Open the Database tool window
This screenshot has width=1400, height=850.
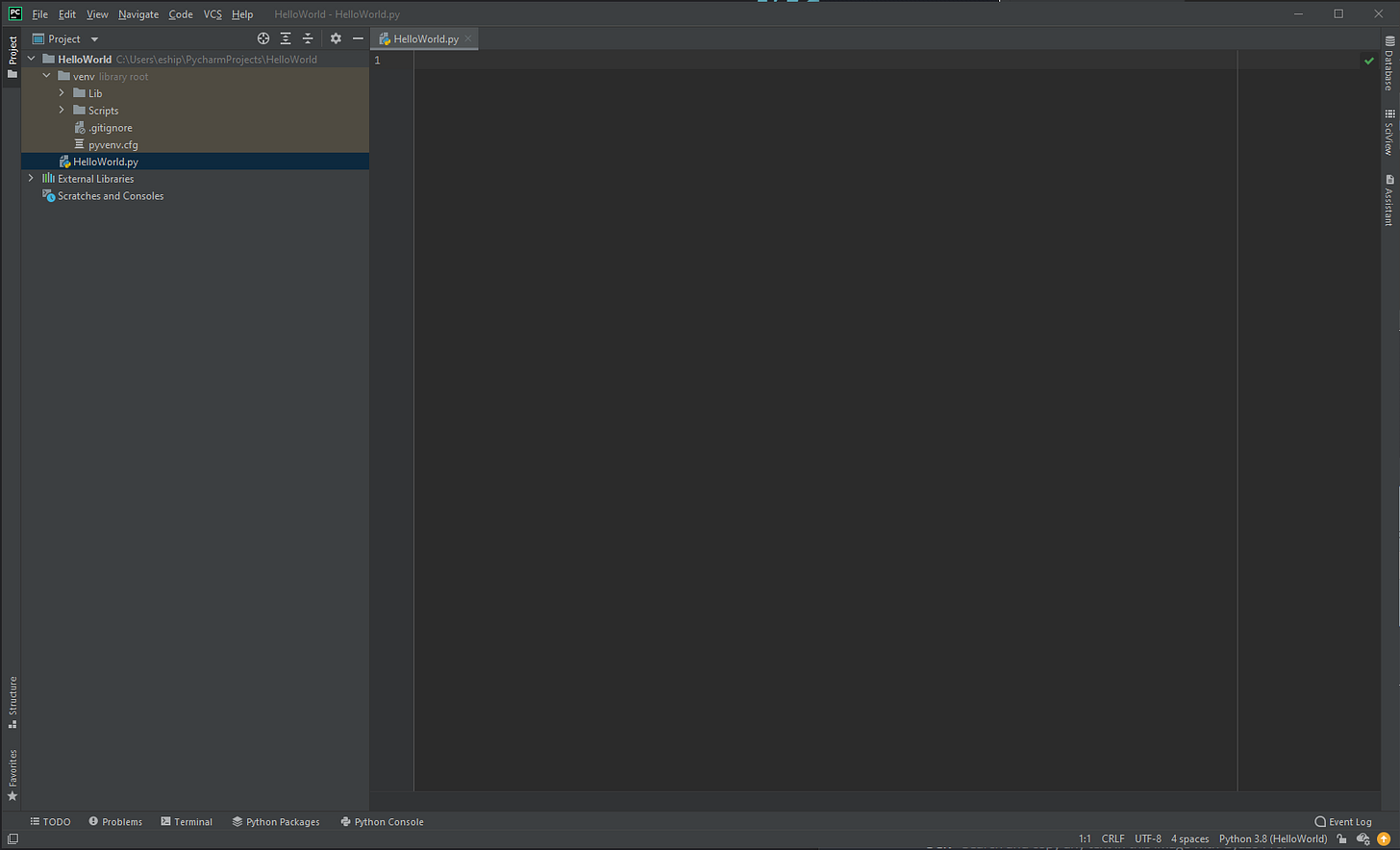(1389, 62)
